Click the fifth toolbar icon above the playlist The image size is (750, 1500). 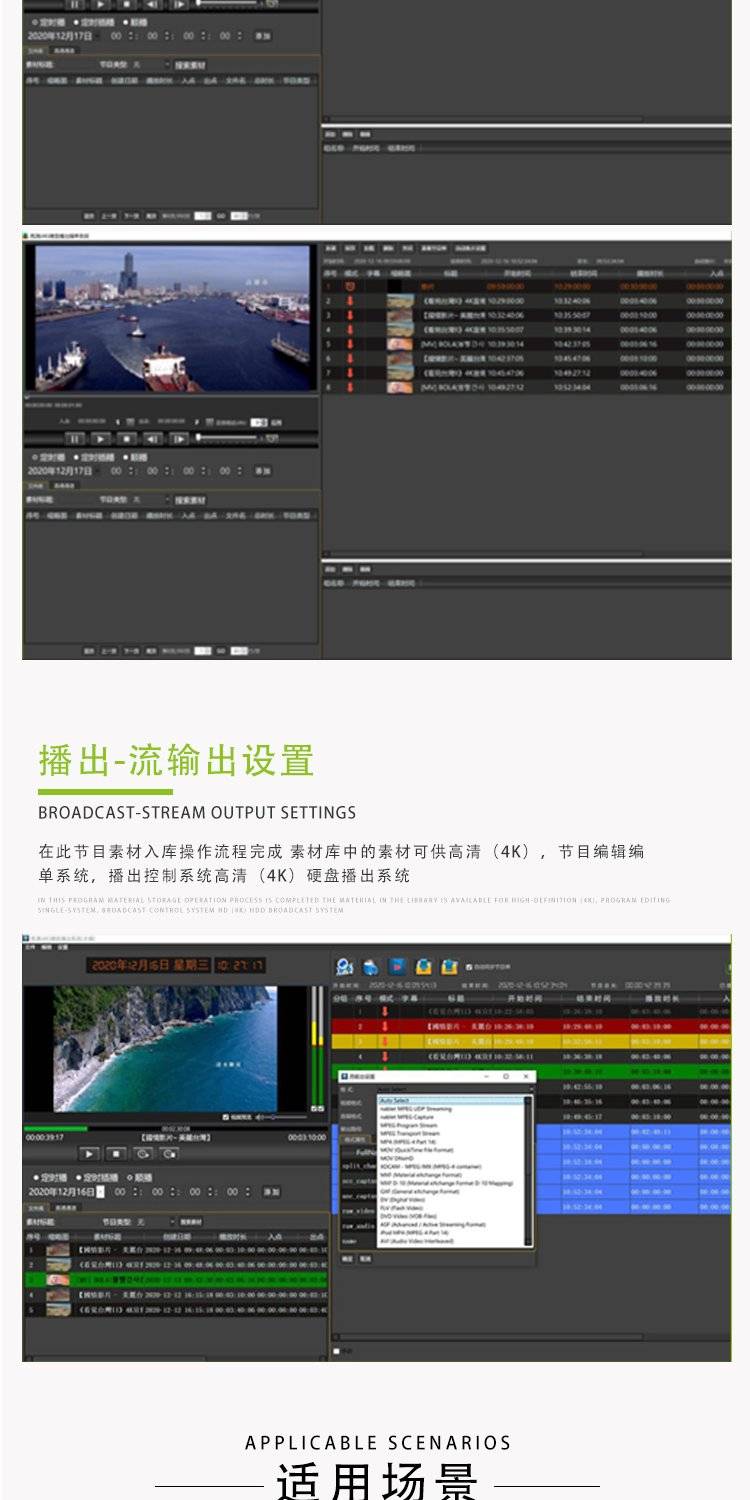point(449,966)
